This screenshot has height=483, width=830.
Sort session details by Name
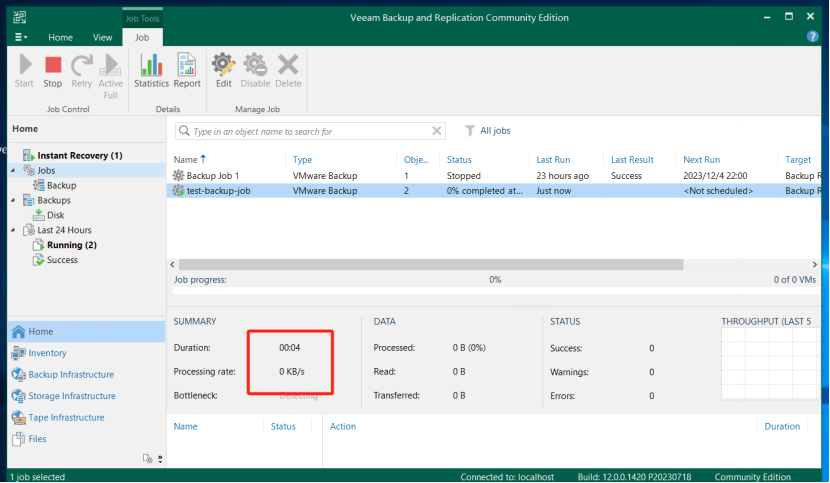pos(185,426)
